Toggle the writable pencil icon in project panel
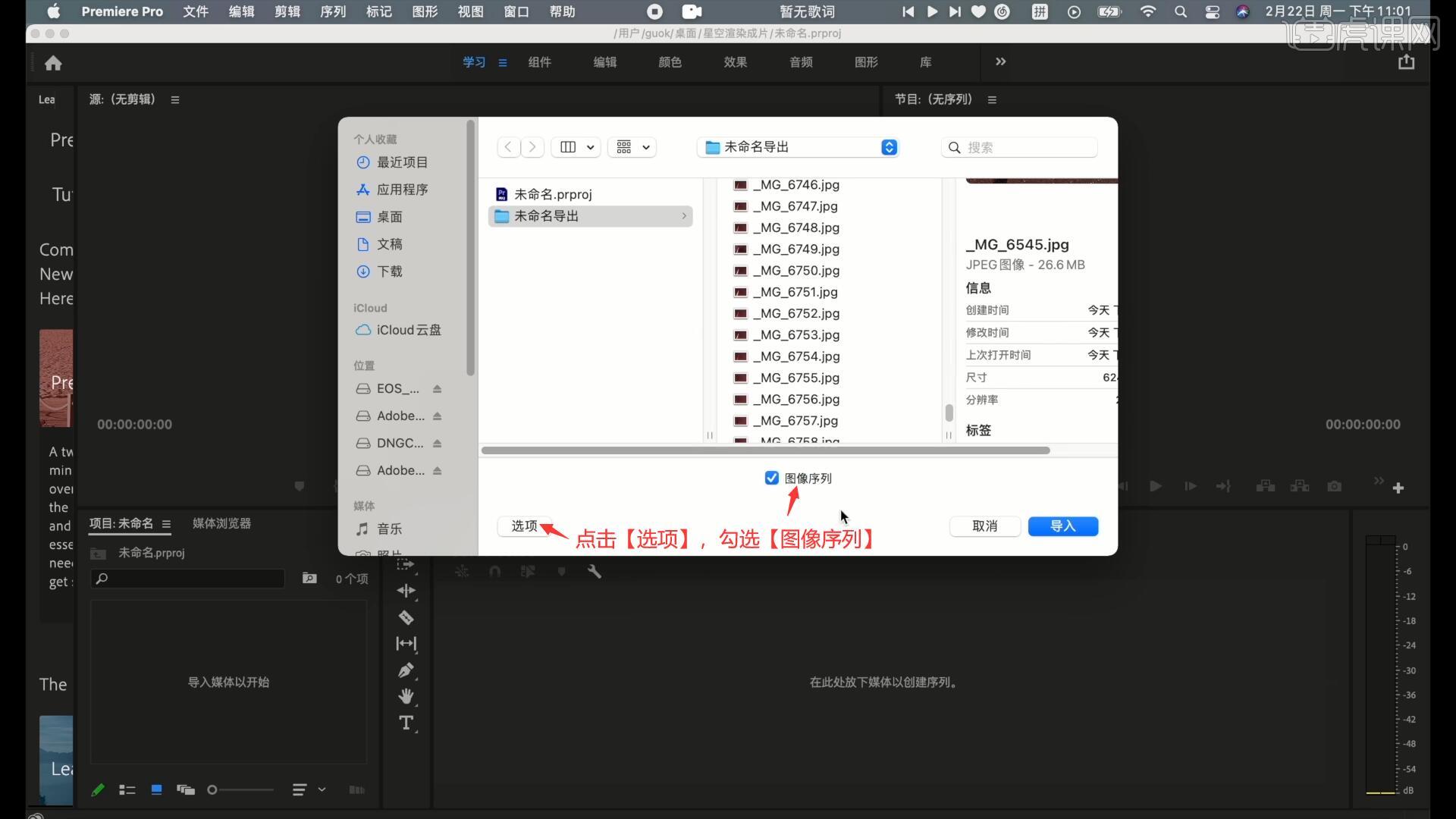This screenshot has width=1456, height=819. click(98, 789)
